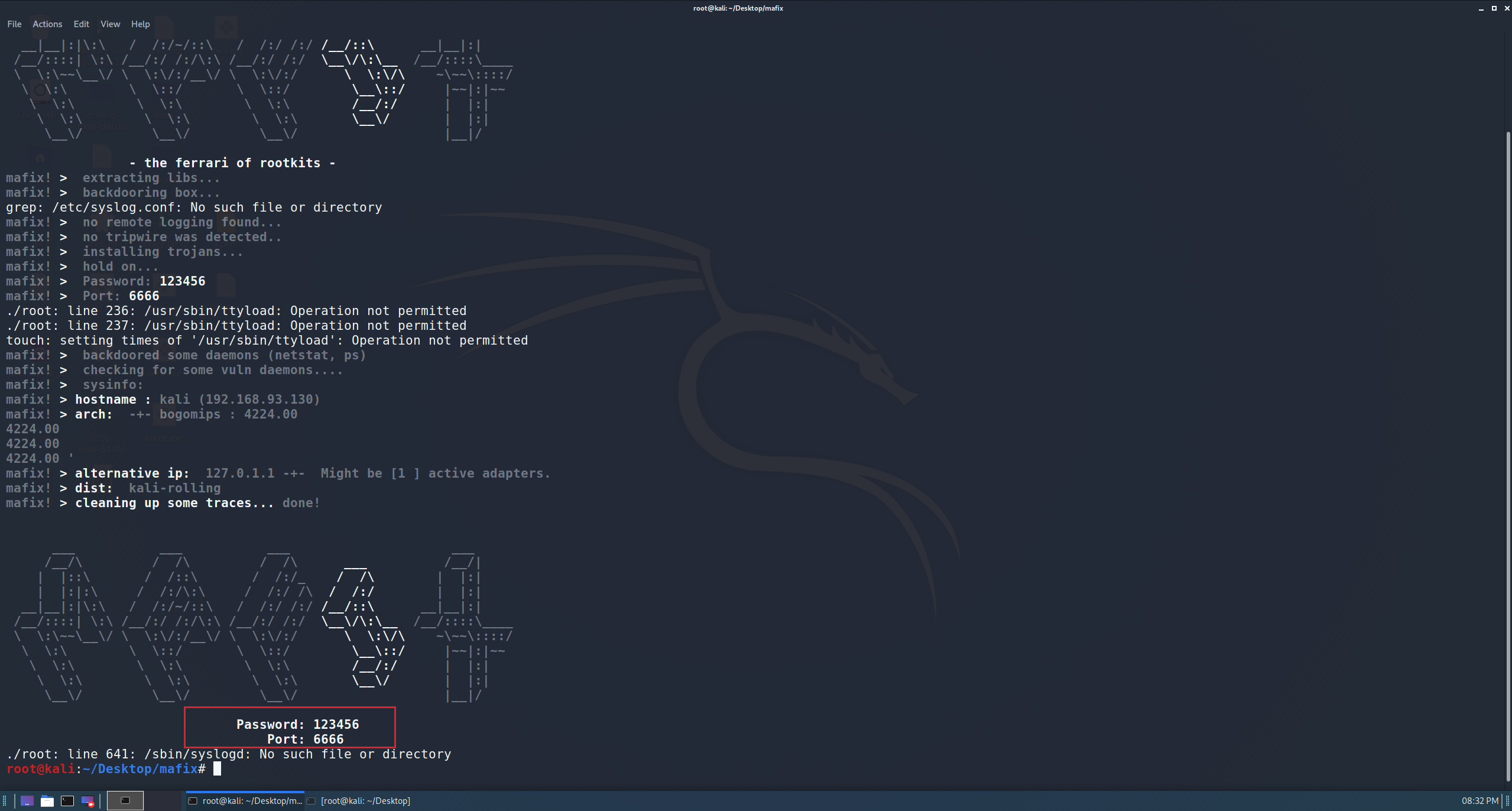Switch to root@kali ~/Desktop/m... taskbar window
Screen dimensions: 1512x811
tap(245, 801)
